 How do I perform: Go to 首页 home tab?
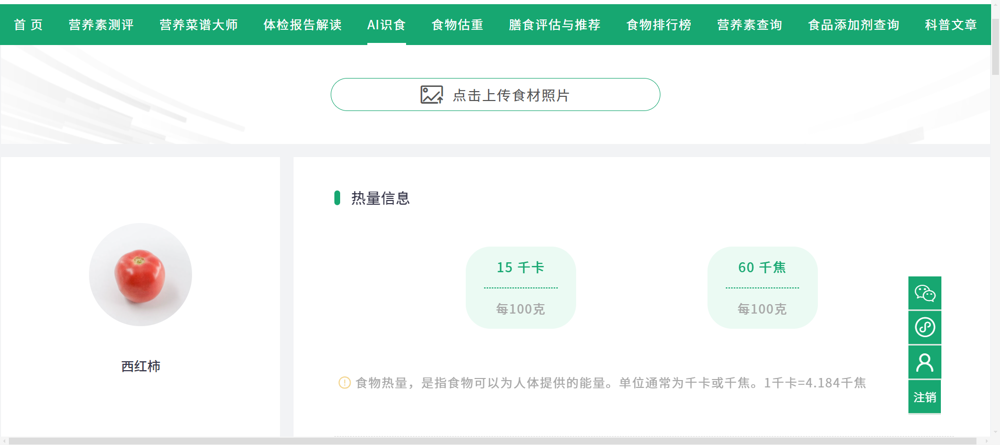[28, 24]
